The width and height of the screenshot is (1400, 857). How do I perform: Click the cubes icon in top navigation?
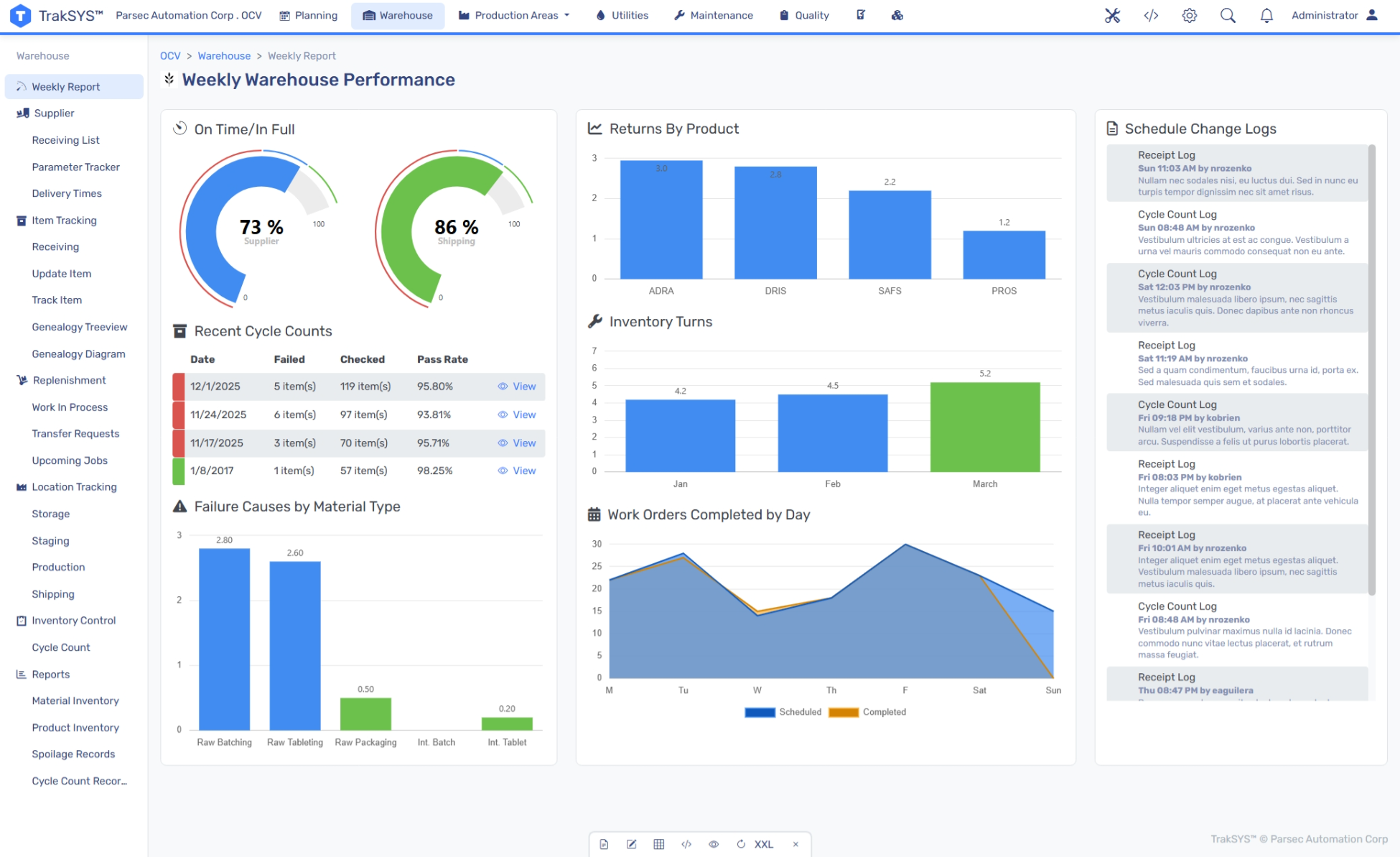point(897,15)
